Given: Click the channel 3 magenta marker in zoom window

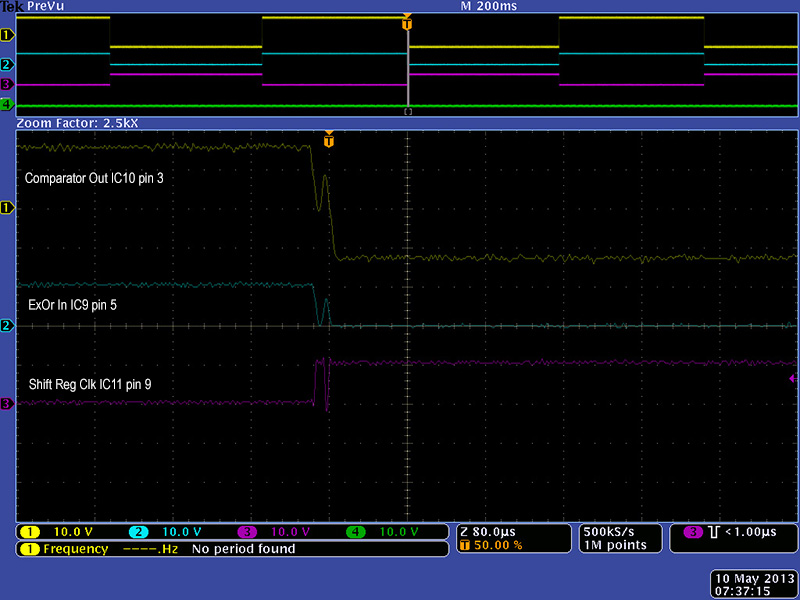Looking at the screenshot, I should pyautogui.click(x=7, y=404).
